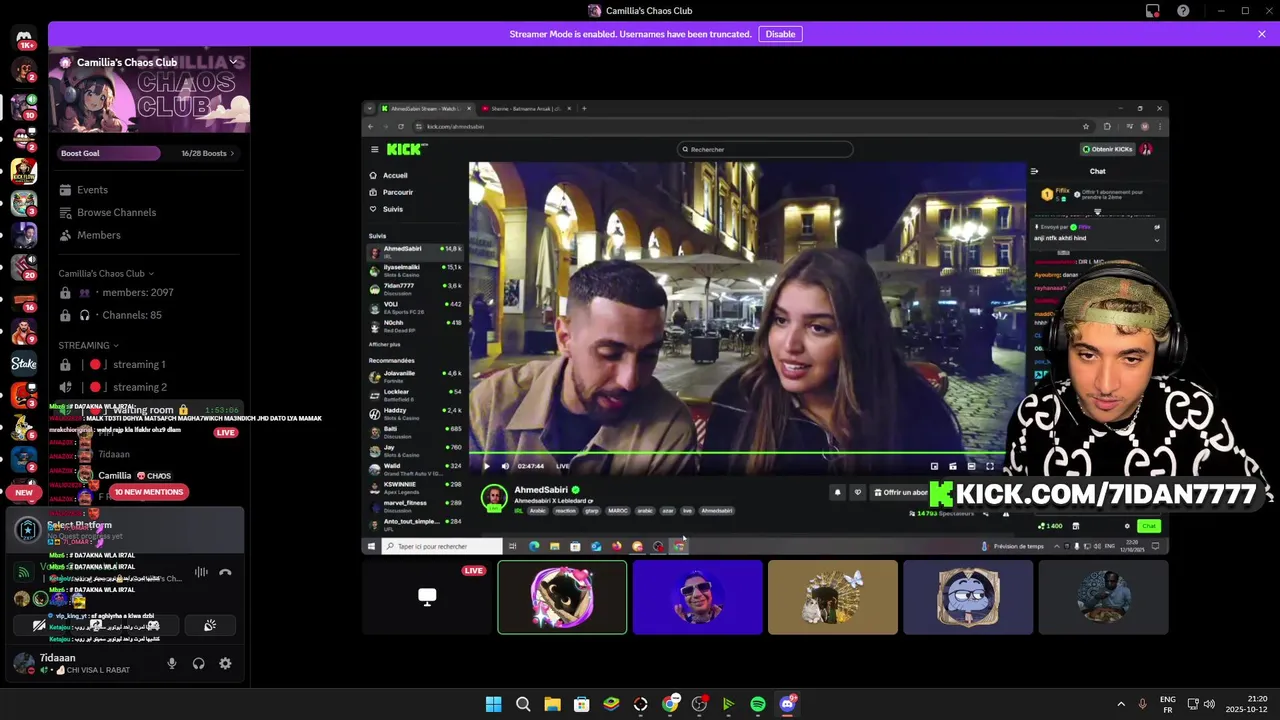Start an activity with the controller icon

point(153,625)
